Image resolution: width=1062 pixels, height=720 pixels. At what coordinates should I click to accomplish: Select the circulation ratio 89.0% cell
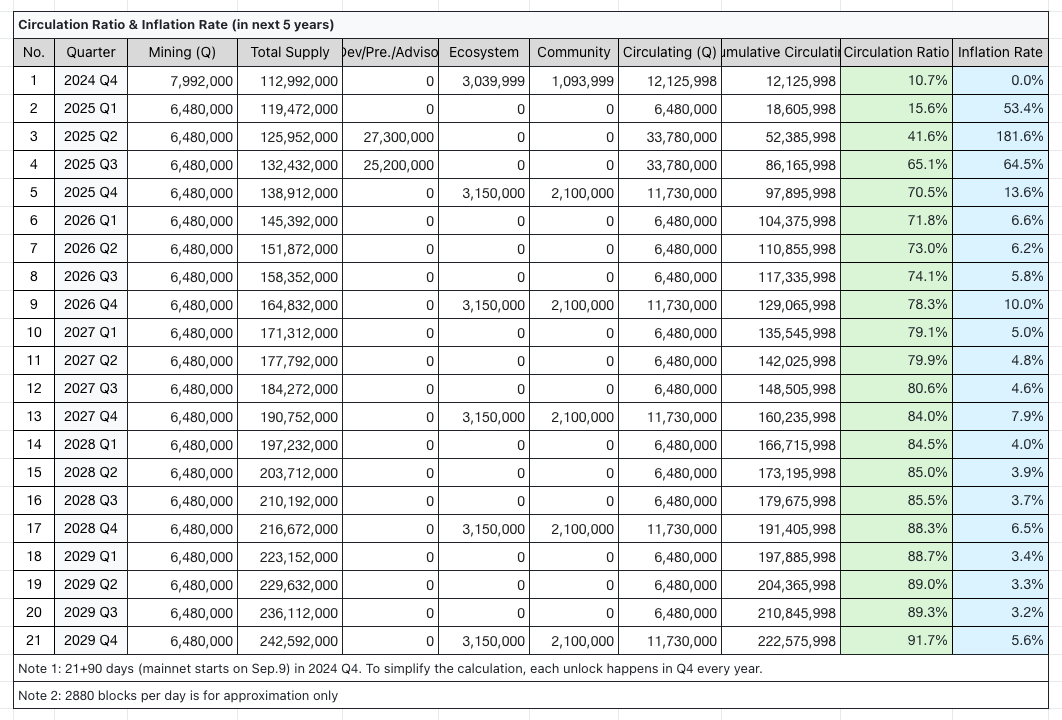coord(896,585)
